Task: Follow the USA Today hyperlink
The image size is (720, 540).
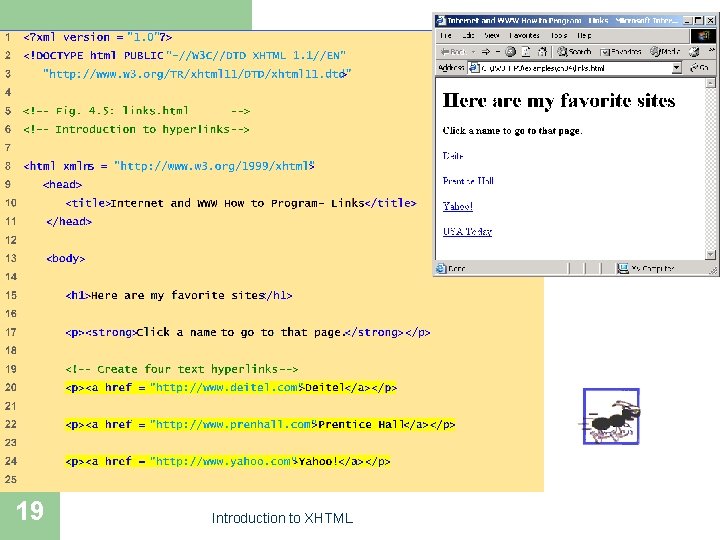Action: (x=467, y=231)
